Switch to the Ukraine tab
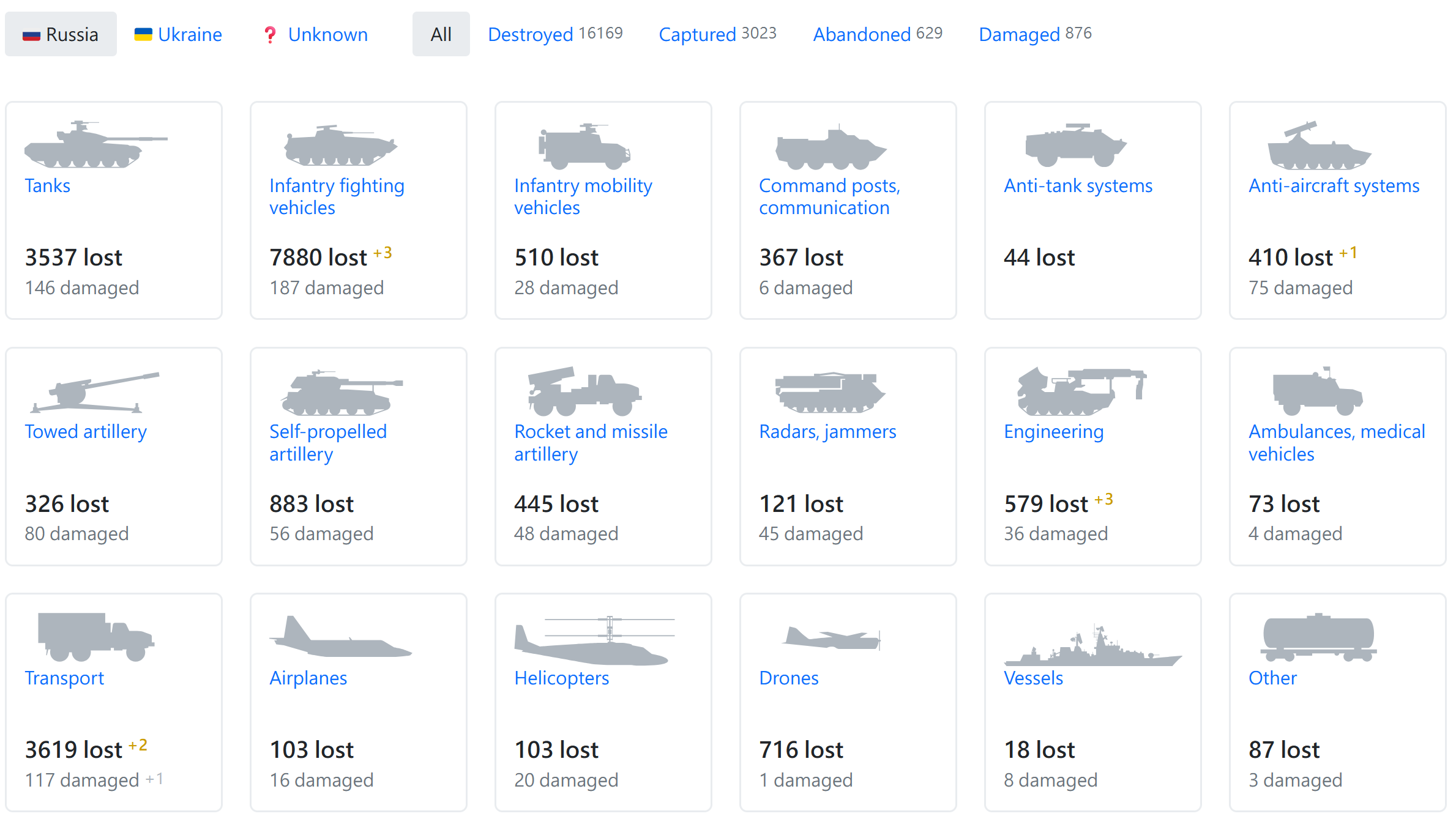This screenshot has width=1456, height=819. click(178, 34)
